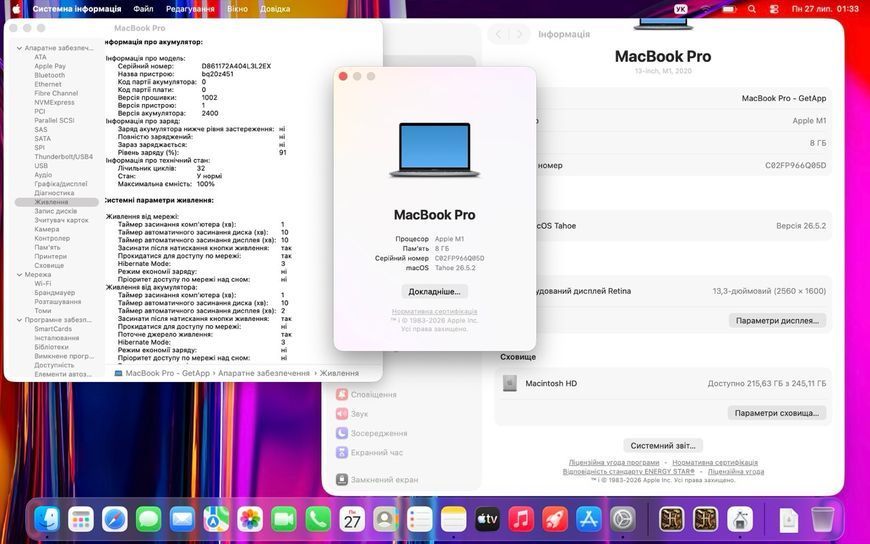Click the battery status icon in menu bar
This screenshot has width=870, height=544.
729,9
